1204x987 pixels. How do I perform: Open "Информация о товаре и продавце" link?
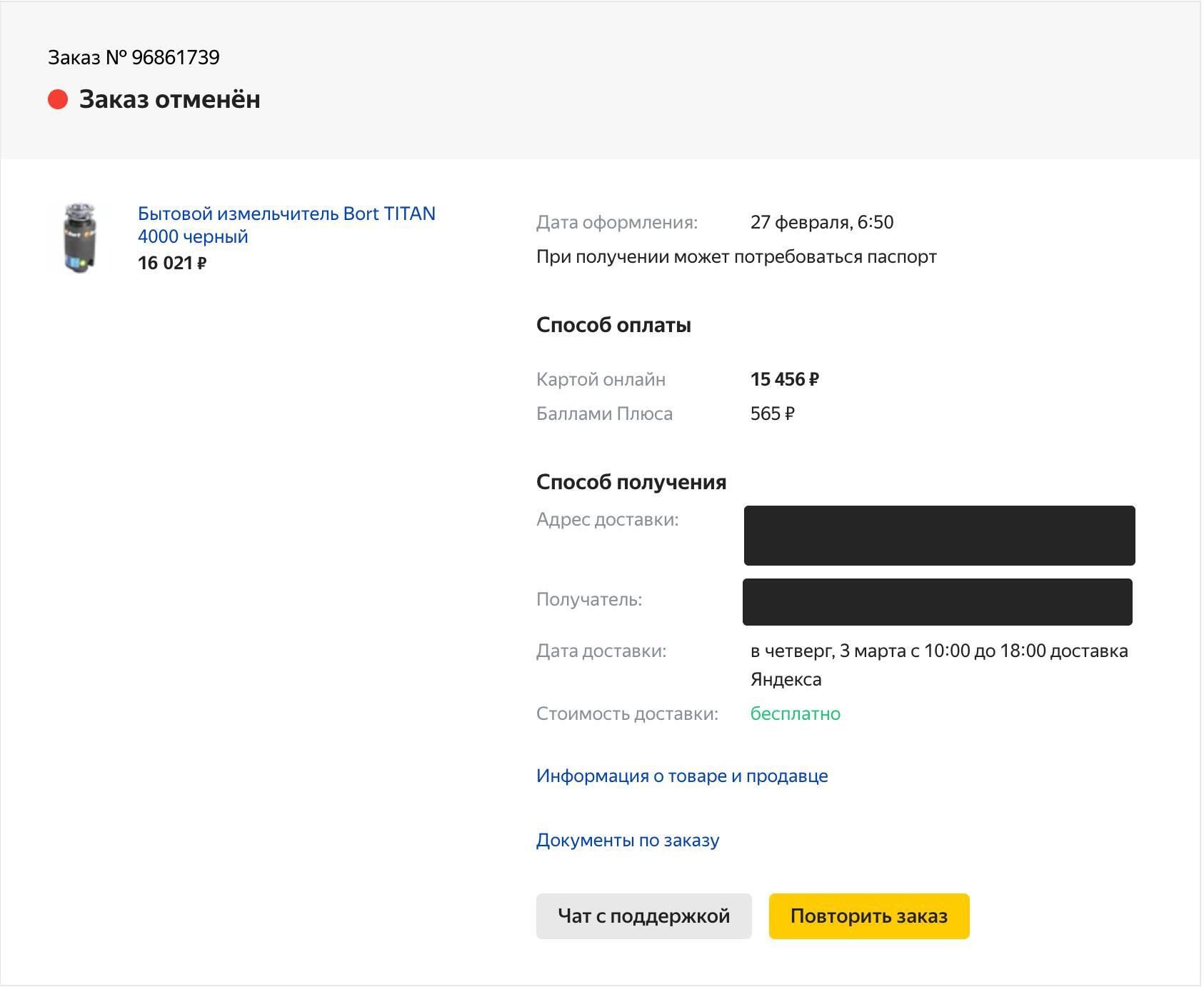(x=682, y=776)
